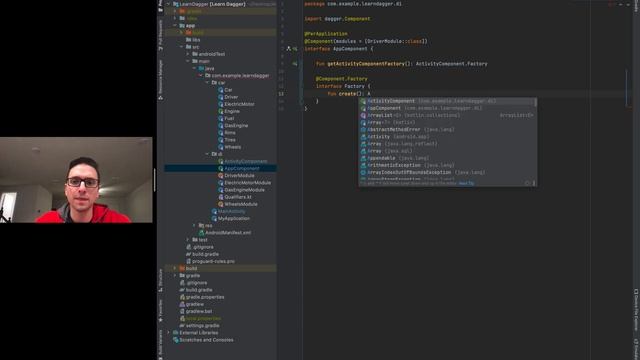This screenshot has width=640, height=360.
Task: Choose ArrayIndexOutOfBoundsException completion entry
Action: point(447,172)
